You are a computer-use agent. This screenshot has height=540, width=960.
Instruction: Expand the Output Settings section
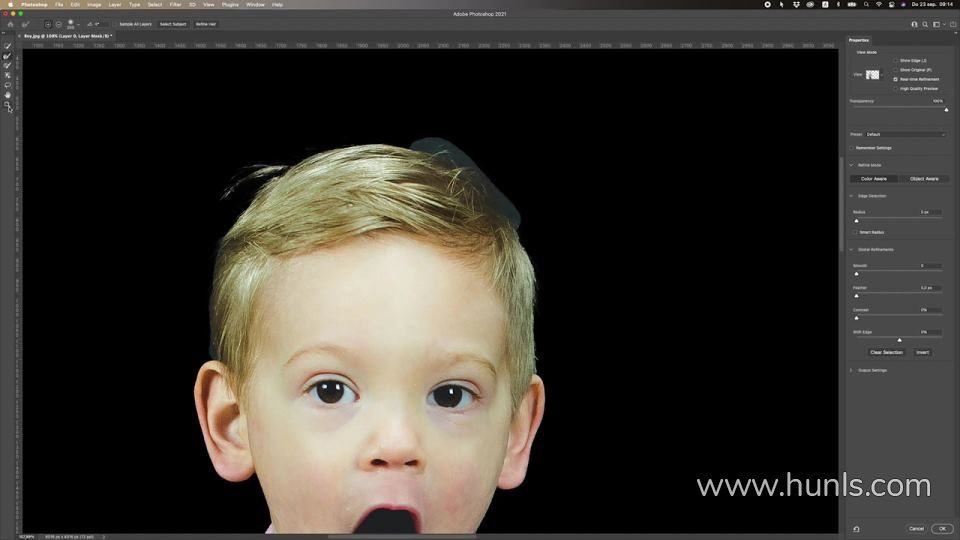tap(851, 370)
